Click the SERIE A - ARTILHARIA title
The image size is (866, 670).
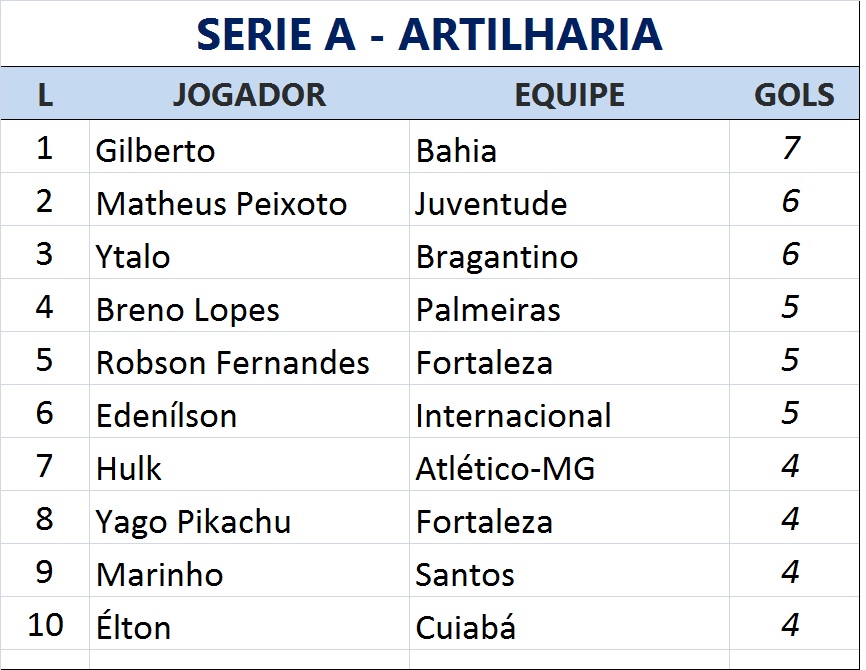[430, 34]
